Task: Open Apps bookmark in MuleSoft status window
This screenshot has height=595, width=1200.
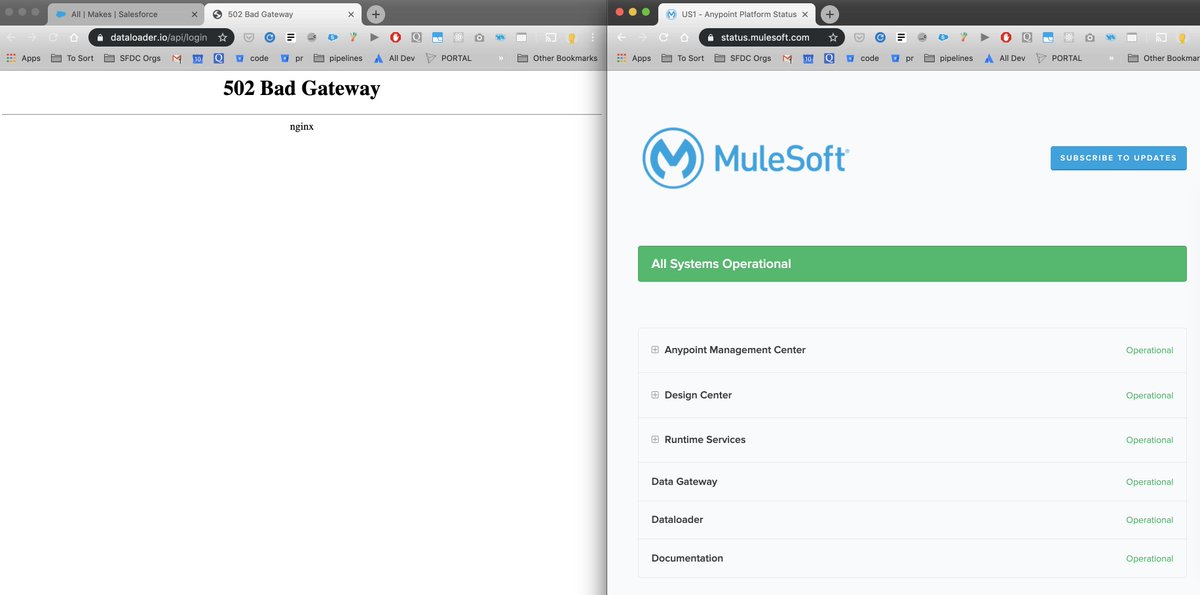Action: pyautogui.click(x=634, y=58)
